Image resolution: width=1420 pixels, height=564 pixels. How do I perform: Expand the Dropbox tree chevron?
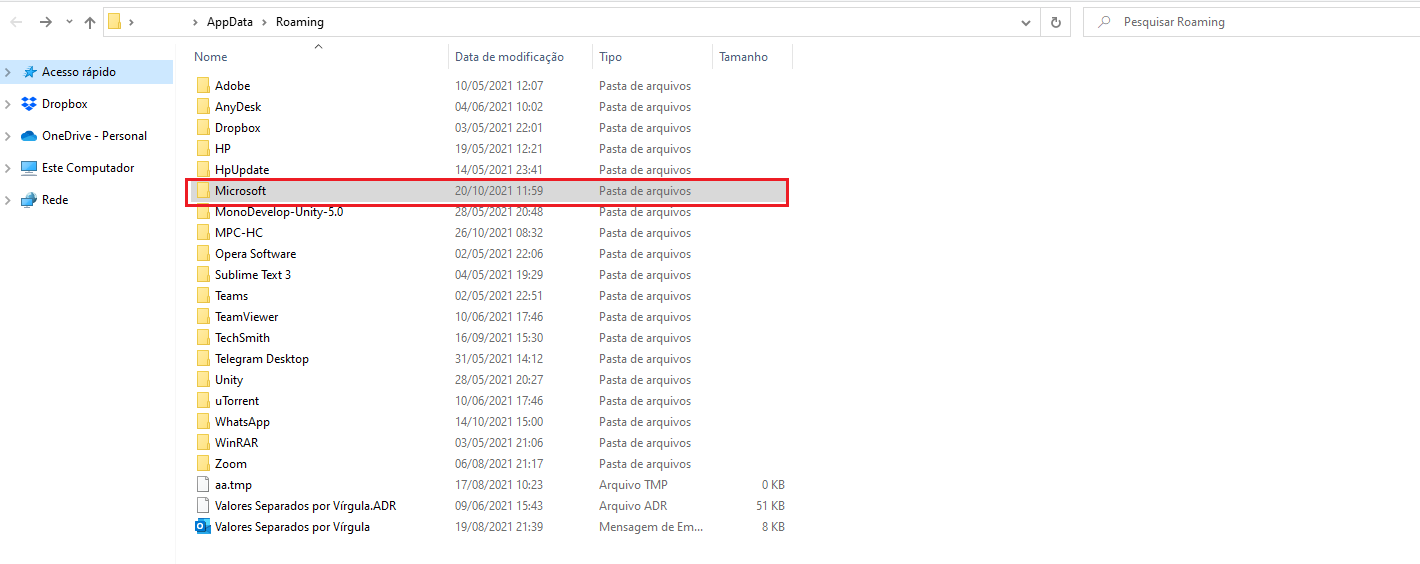coord(8,104)
